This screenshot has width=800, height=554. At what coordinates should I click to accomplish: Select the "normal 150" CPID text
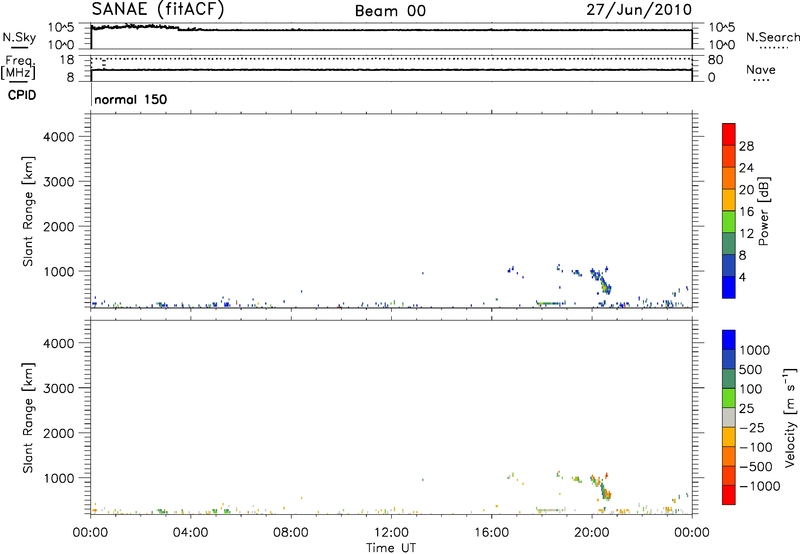[x=131, y=99]
